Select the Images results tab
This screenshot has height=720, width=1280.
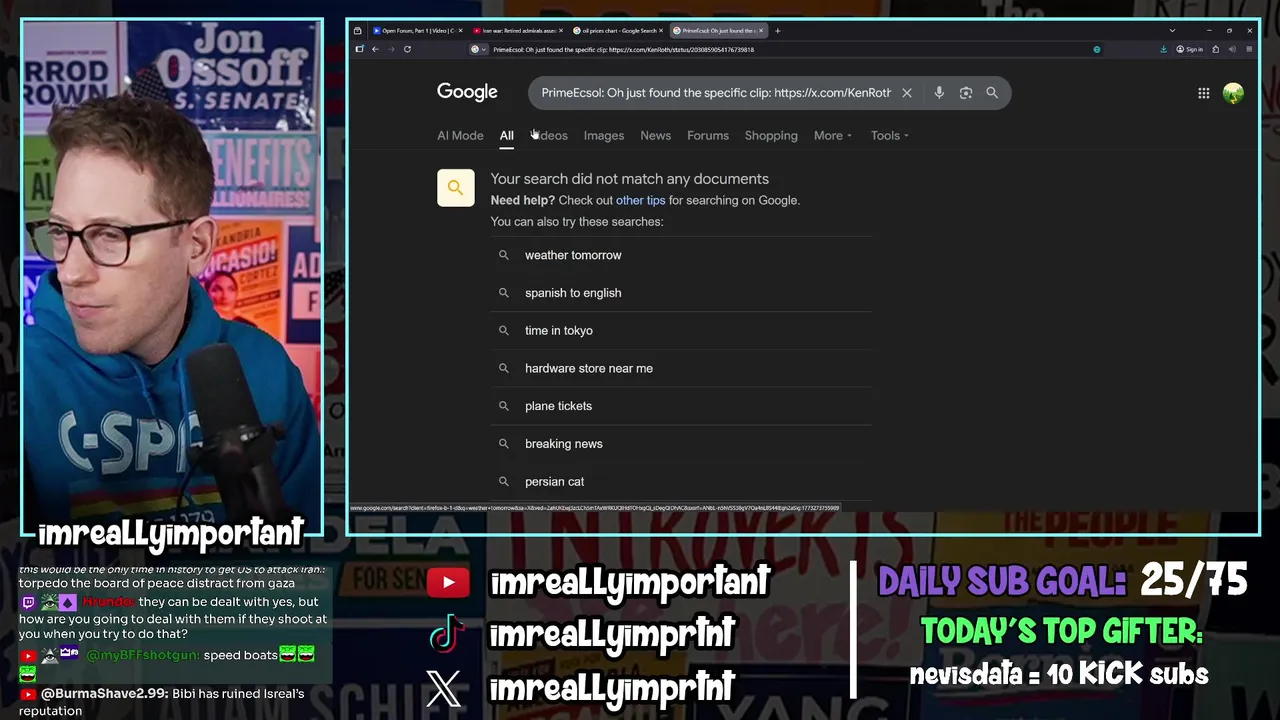click(x=604, y=135)
